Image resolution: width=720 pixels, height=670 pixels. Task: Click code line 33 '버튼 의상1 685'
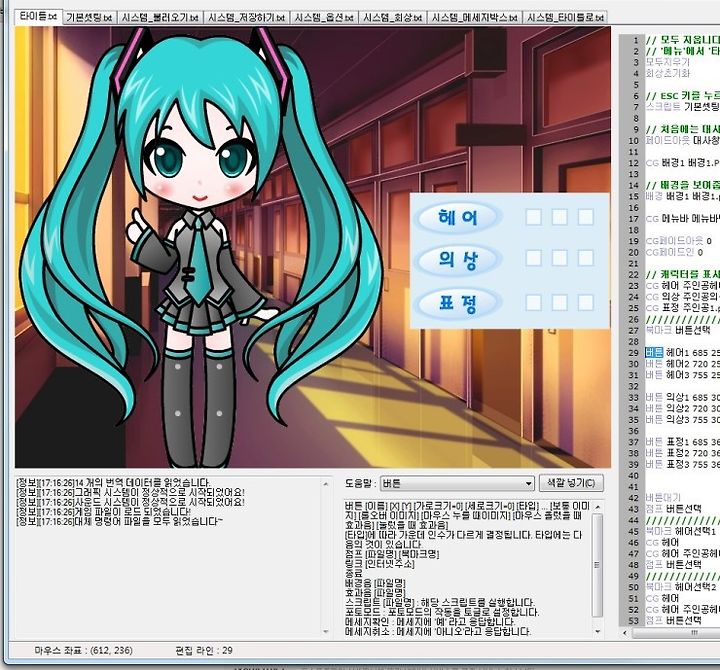coord(682,397)
